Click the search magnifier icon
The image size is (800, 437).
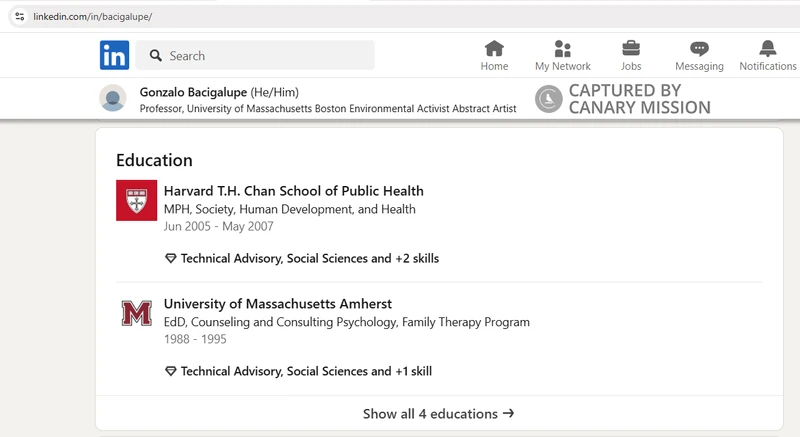pos(156,56)
